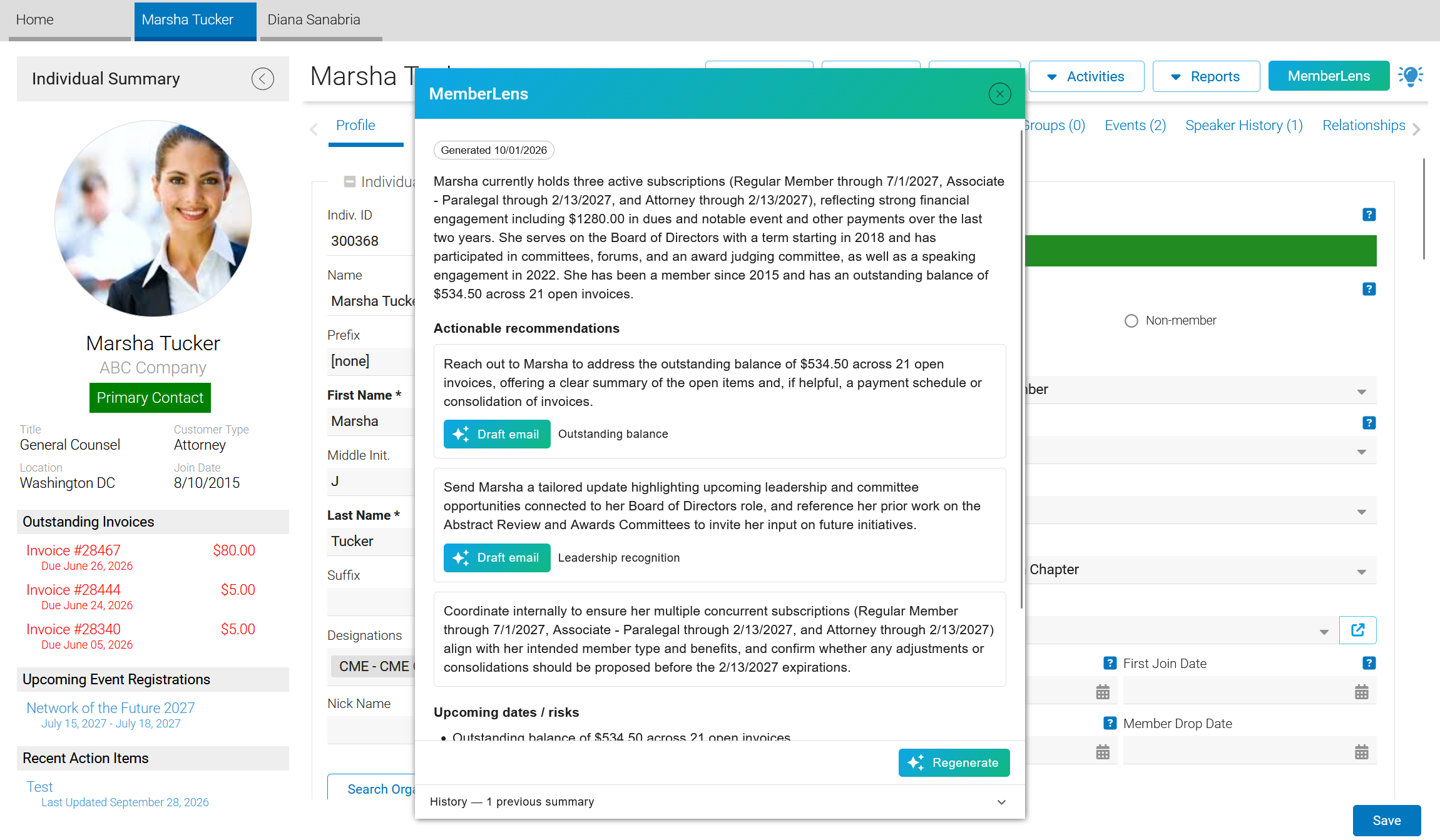This screenshot has height=840, width=1440.
Task: Click the Last Name input field
Action: point(371,542)
